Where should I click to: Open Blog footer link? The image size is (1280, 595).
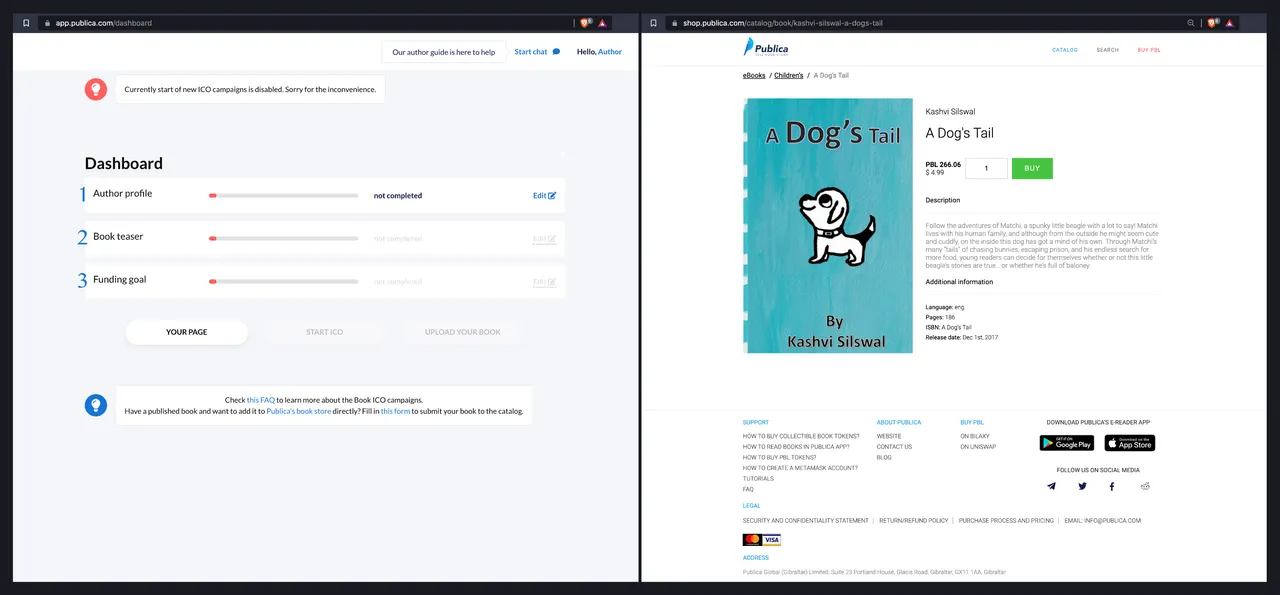click(884, 457)
